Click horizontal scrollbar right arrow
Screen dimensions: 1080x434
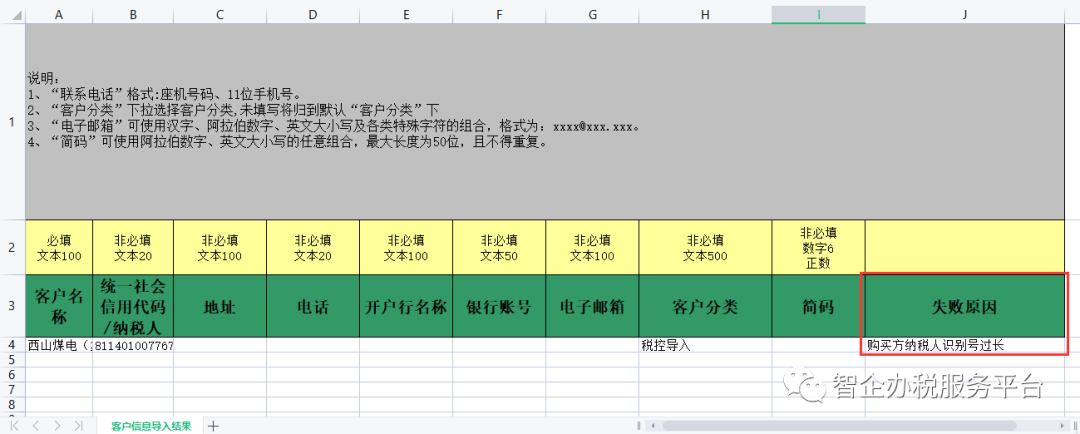coord(1064,426)
